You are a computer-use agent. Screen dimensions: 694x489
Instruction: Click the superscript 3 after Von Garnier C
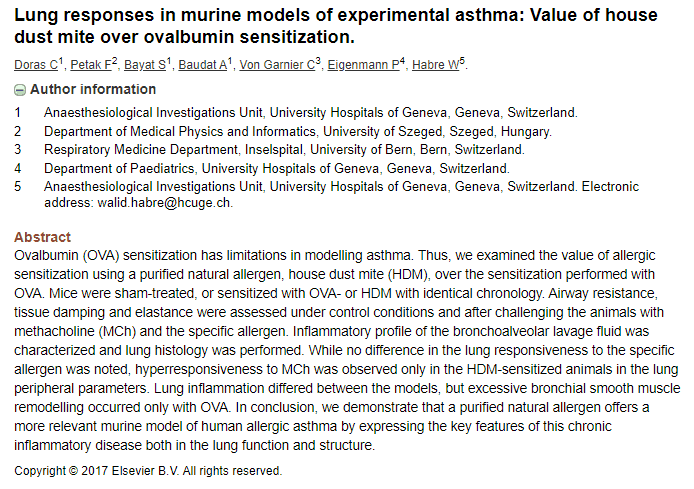318,61
